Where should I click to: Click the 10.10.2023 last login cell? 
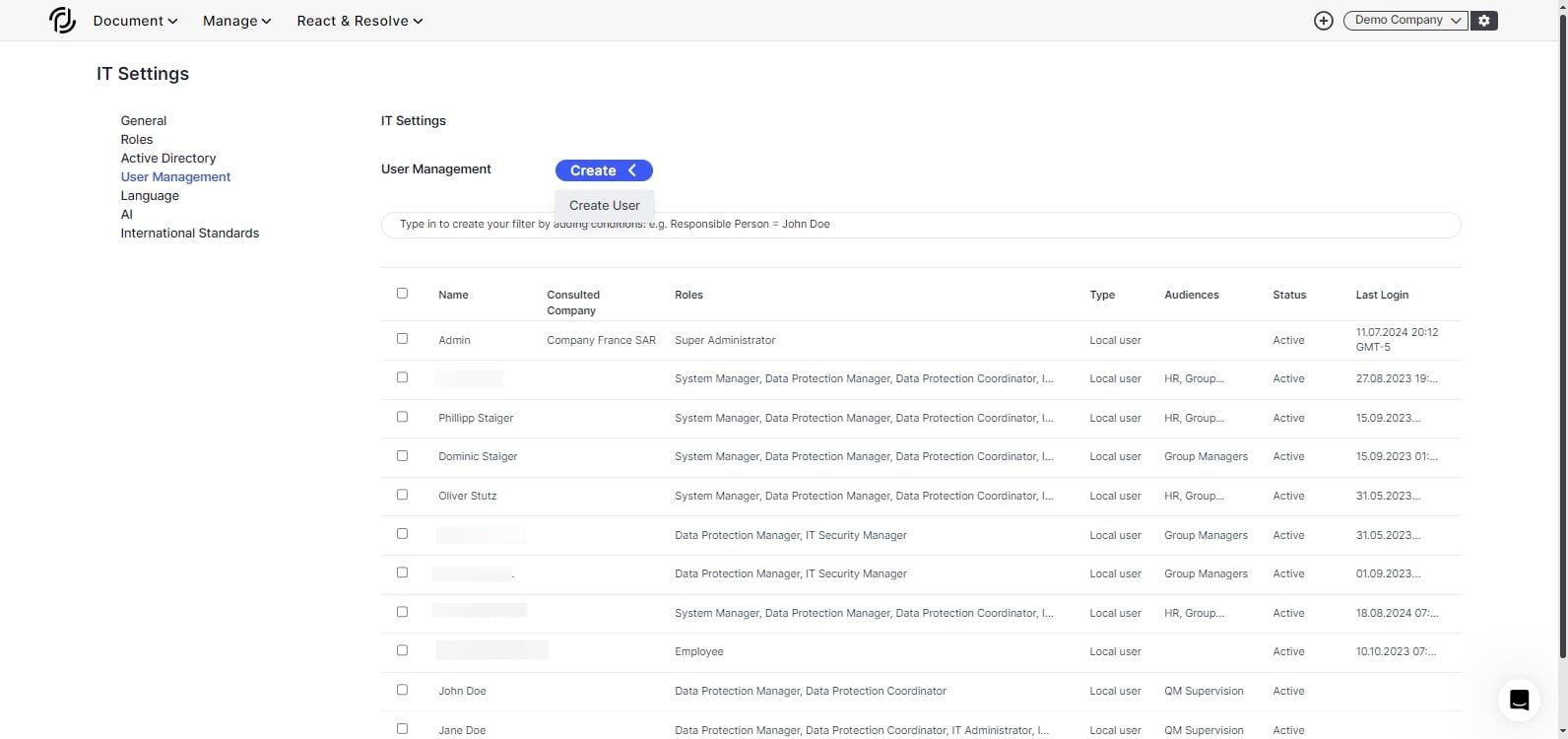point(1396,651)
